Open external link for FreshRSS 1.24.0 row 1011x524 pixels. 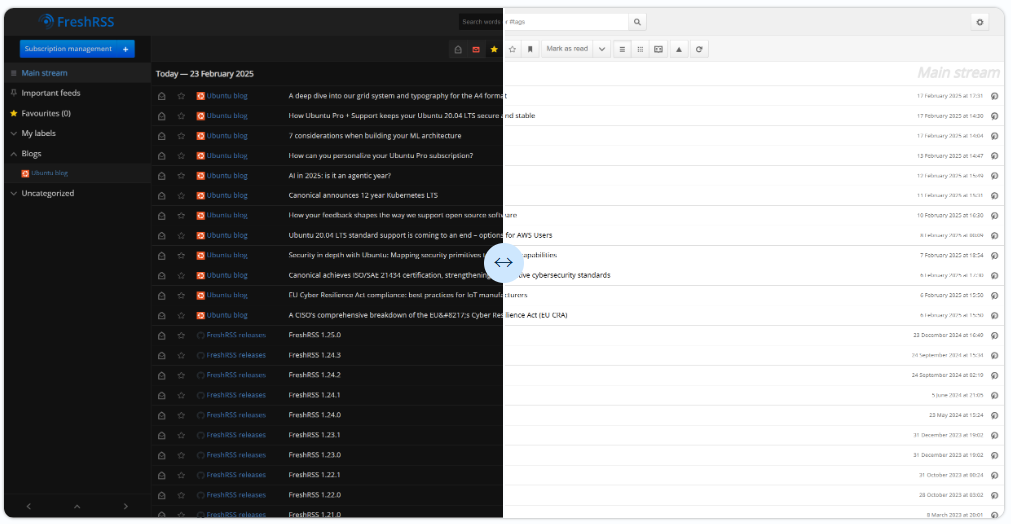pos(994,416)
